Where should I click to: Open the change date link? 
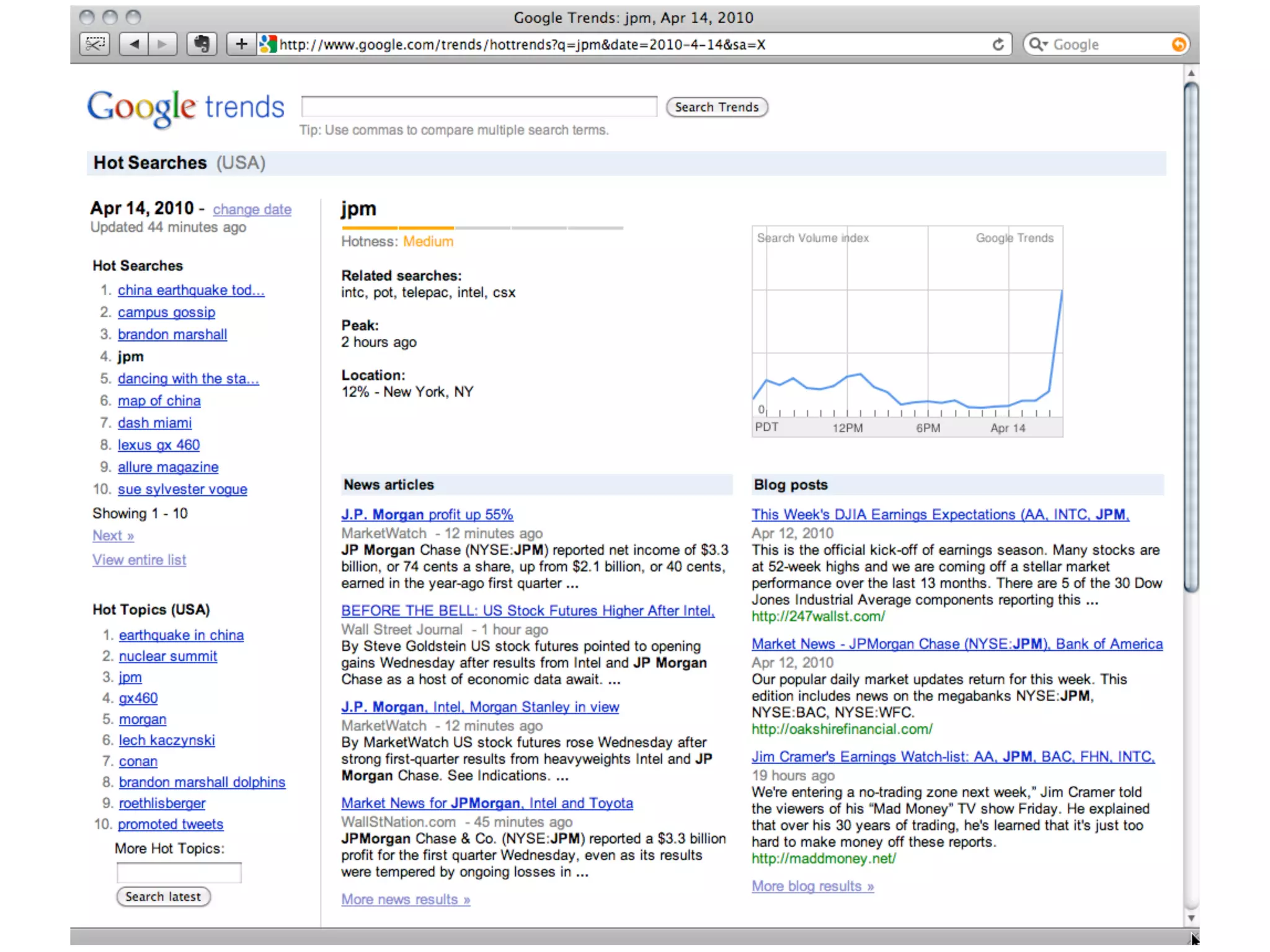click(x=252, y=209)
